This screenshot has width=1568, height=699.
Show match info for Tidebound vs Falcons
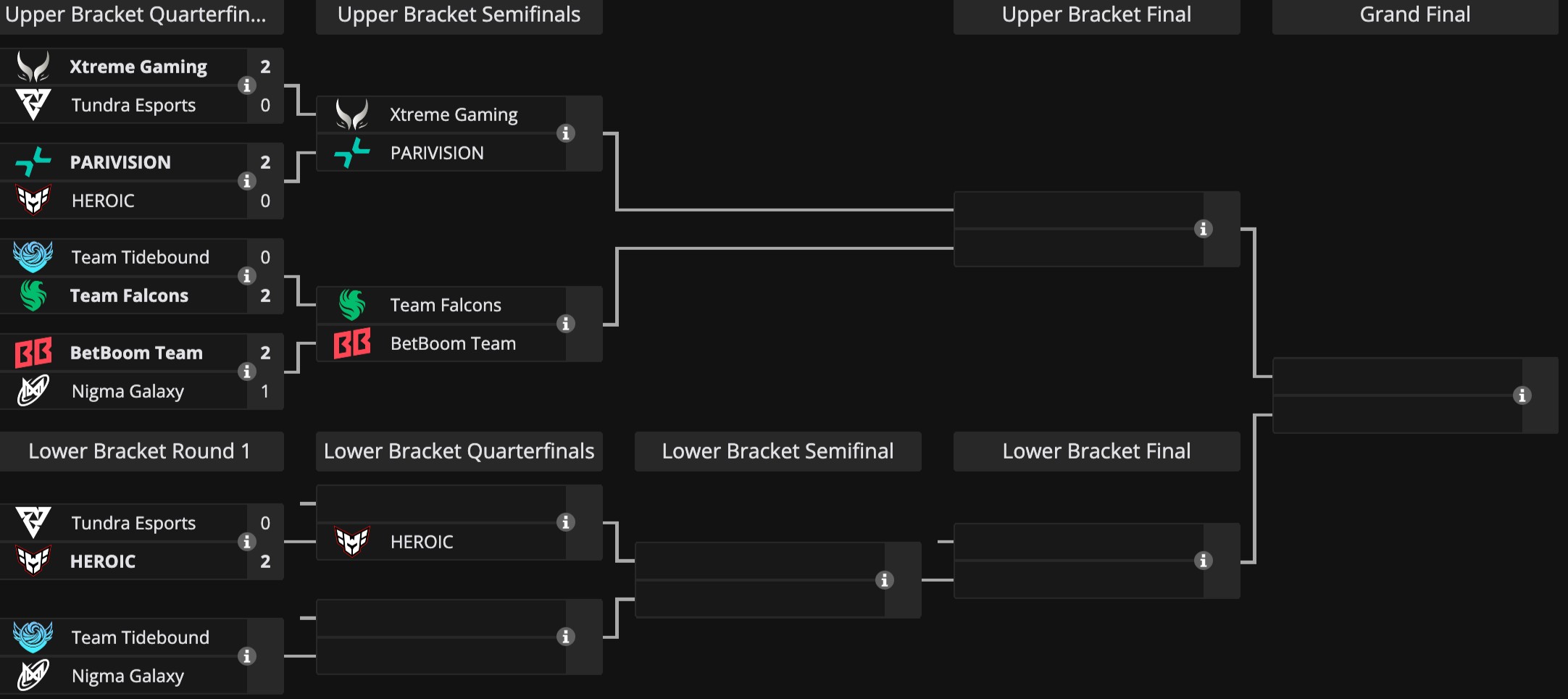pos(247,276)
